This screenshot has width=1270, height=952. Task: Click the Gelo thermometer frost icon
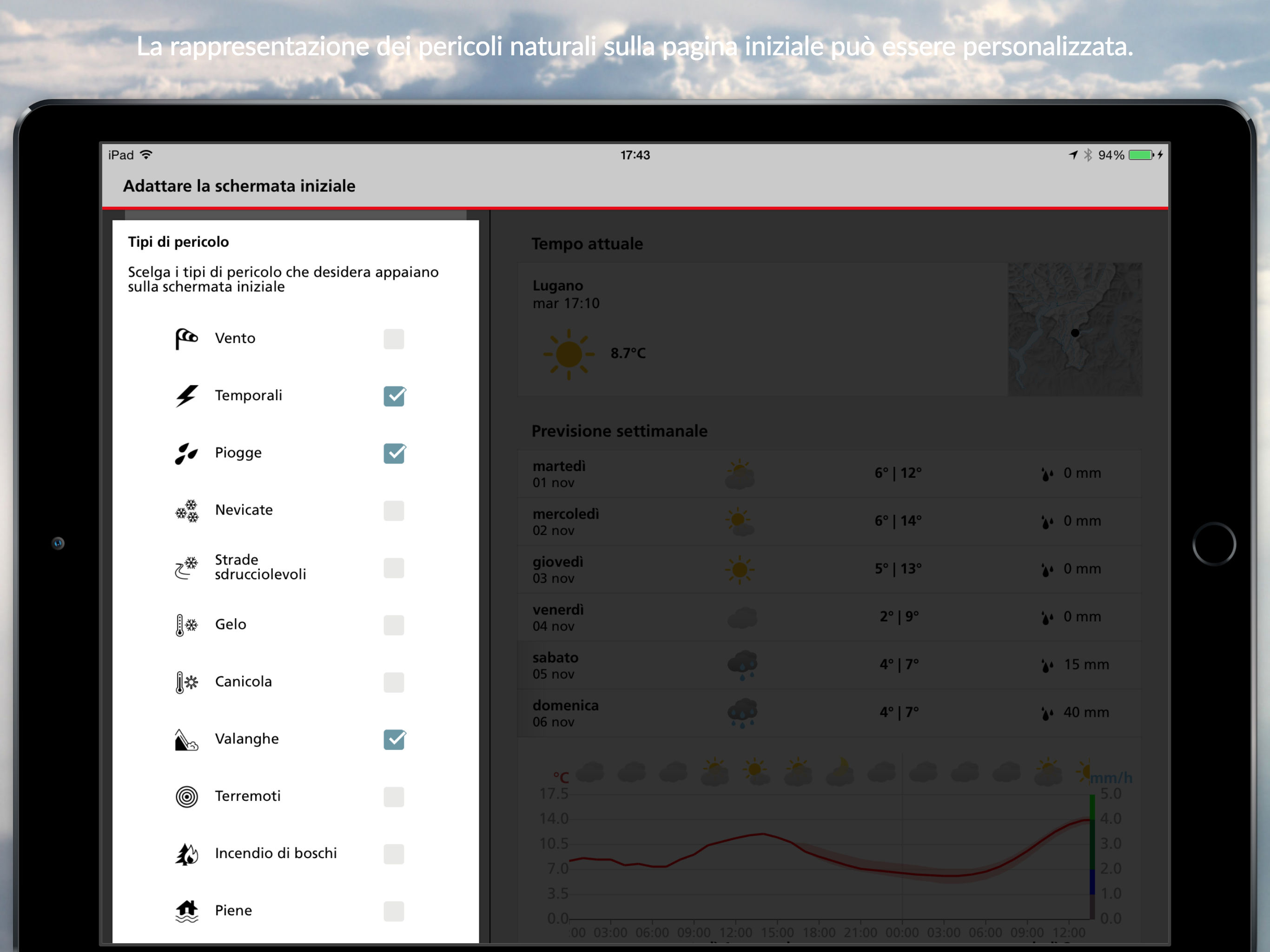click(186, 625)
